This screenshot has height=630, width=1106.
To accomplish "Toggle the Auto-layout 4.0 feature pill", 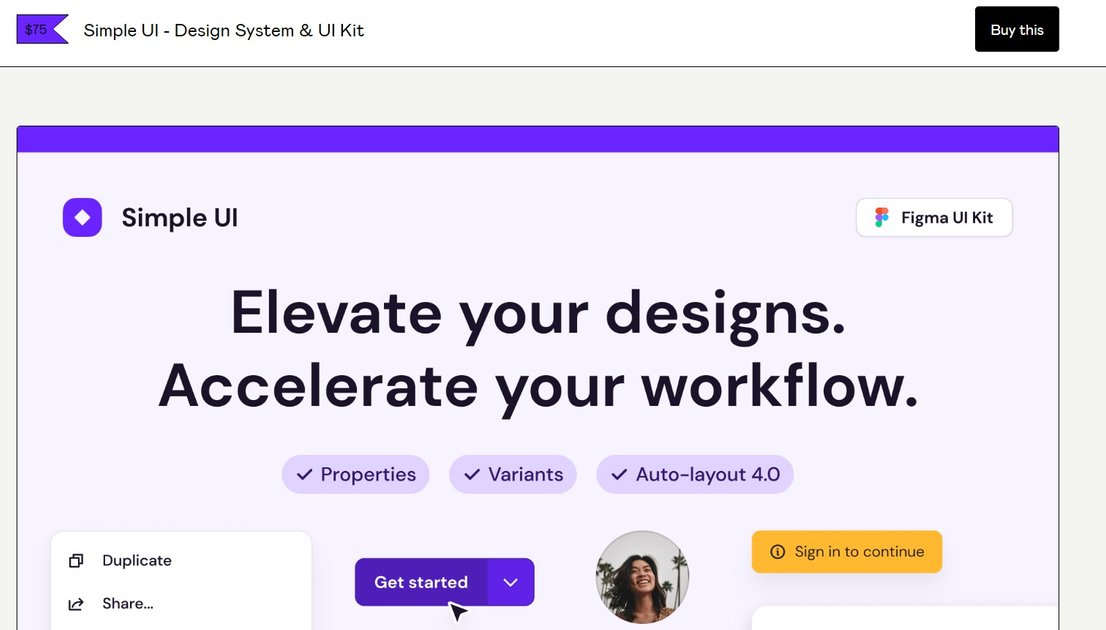I will tap(695, 474).
